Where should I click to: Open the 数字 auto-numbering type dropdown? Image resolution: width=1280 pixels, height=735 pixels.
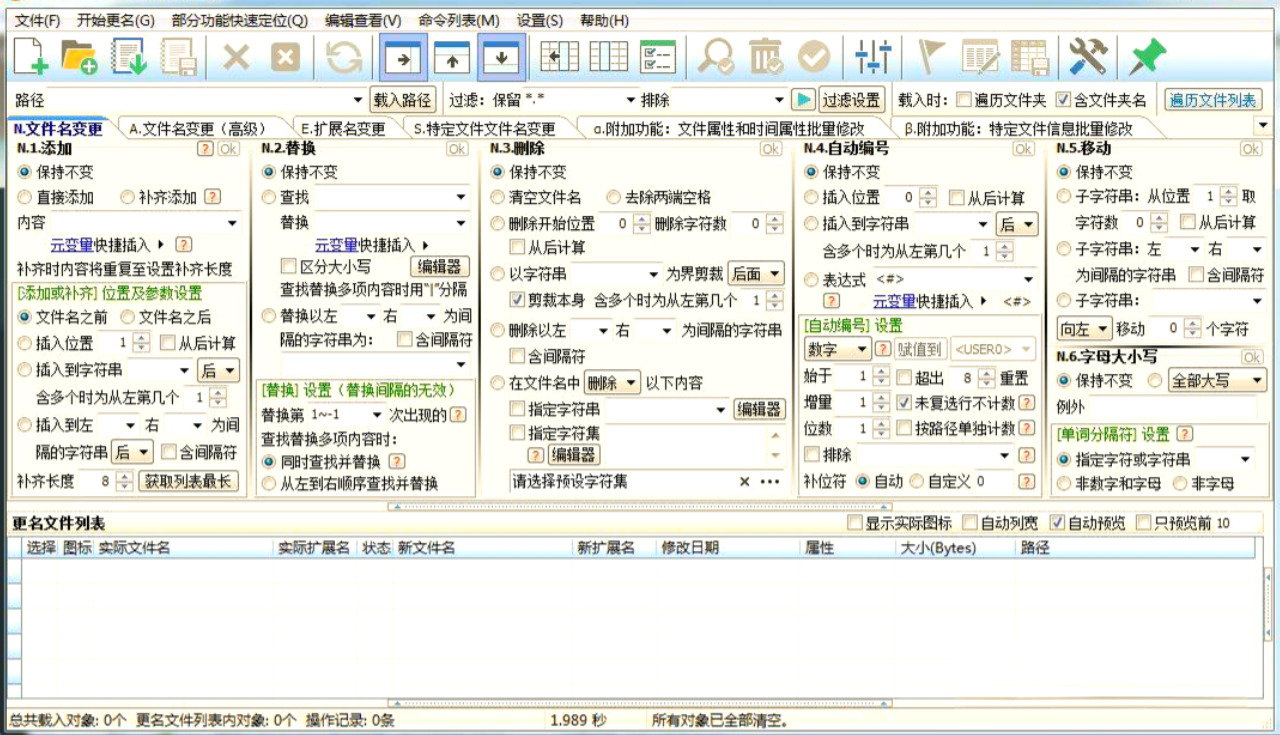tap(838, 349)
